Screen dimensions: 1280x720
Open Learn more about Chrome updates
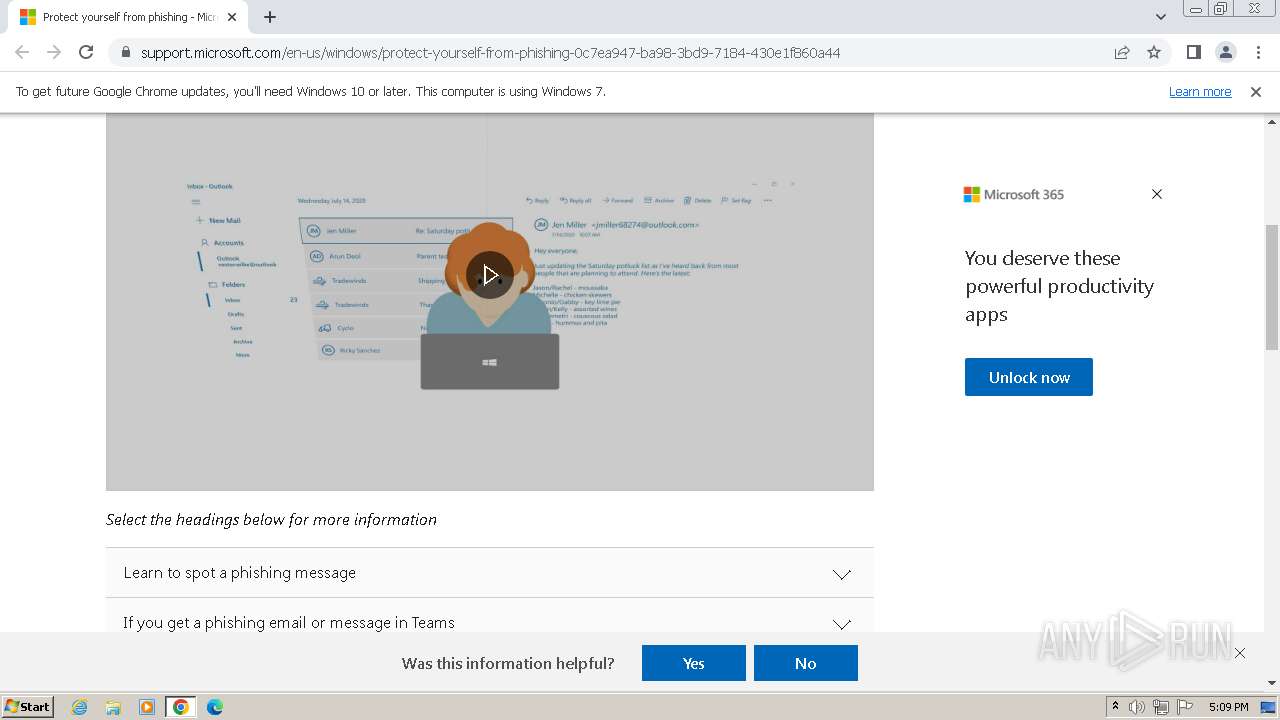(x=1200, y=91)
